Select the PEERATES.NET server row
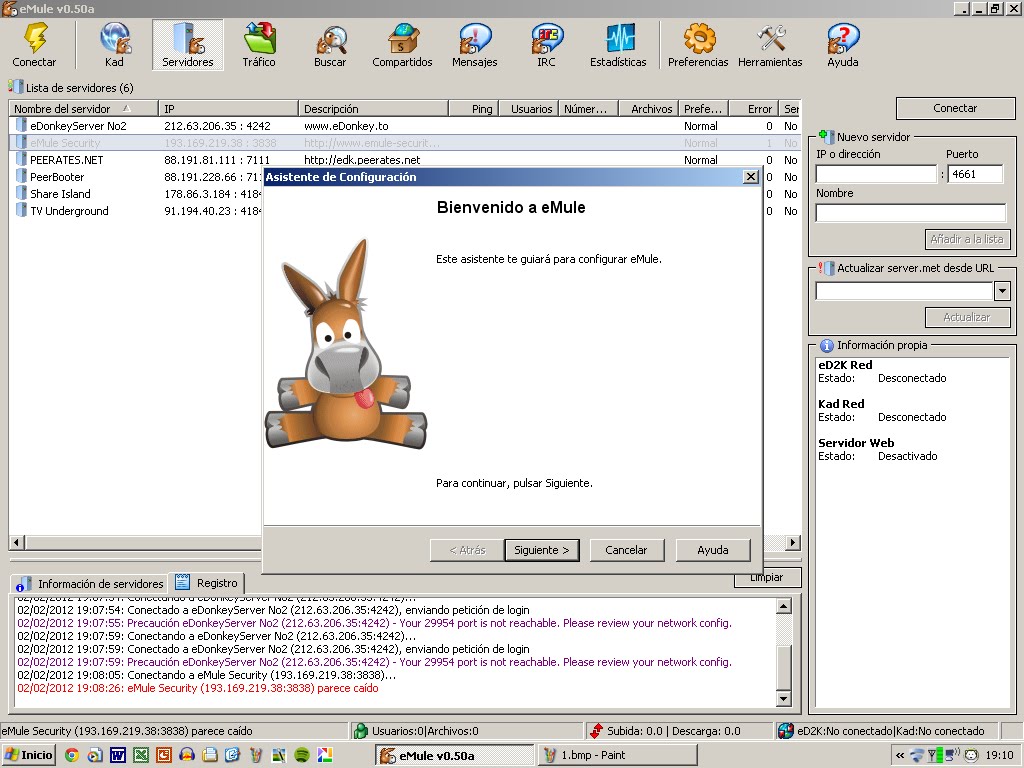The width and height of the screenshot is (1024, 768). point(405,160)
